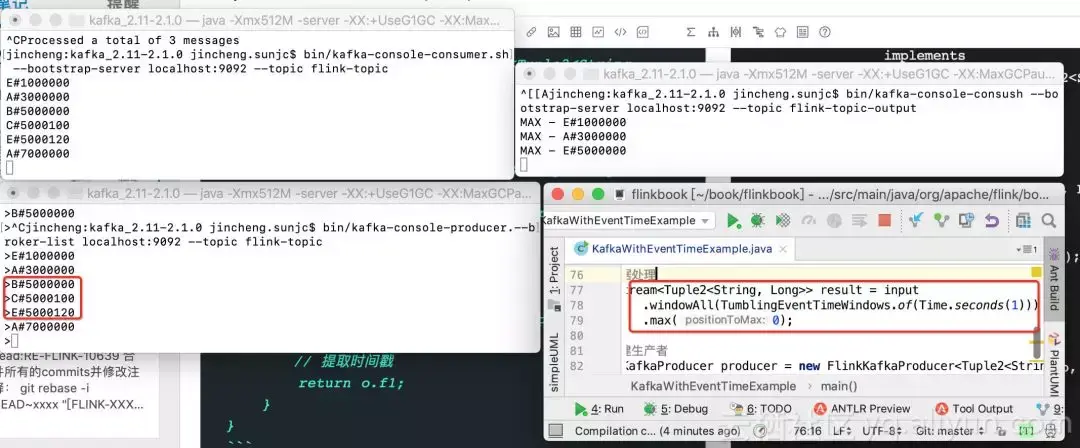Open UTF-8 encoding selector
Viewport: 1080px width, 448px height.
(880, 431)
